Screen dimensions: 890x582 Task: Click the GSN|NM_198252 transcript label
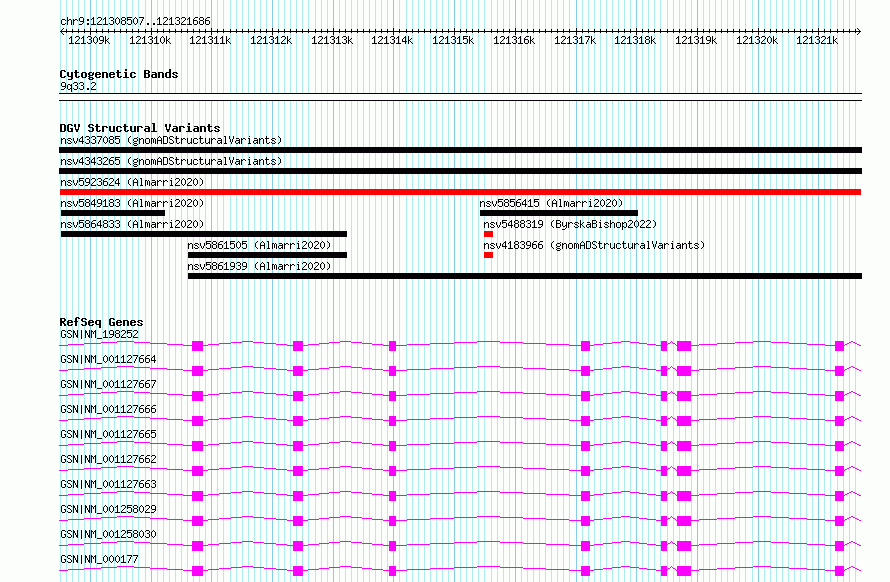(x=99, y=334)
